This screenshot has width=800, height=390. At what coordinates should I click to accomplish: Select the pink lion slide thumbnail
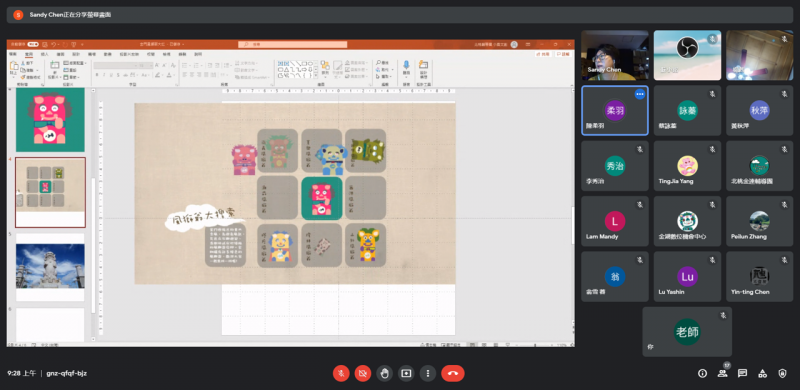(51, 120)
